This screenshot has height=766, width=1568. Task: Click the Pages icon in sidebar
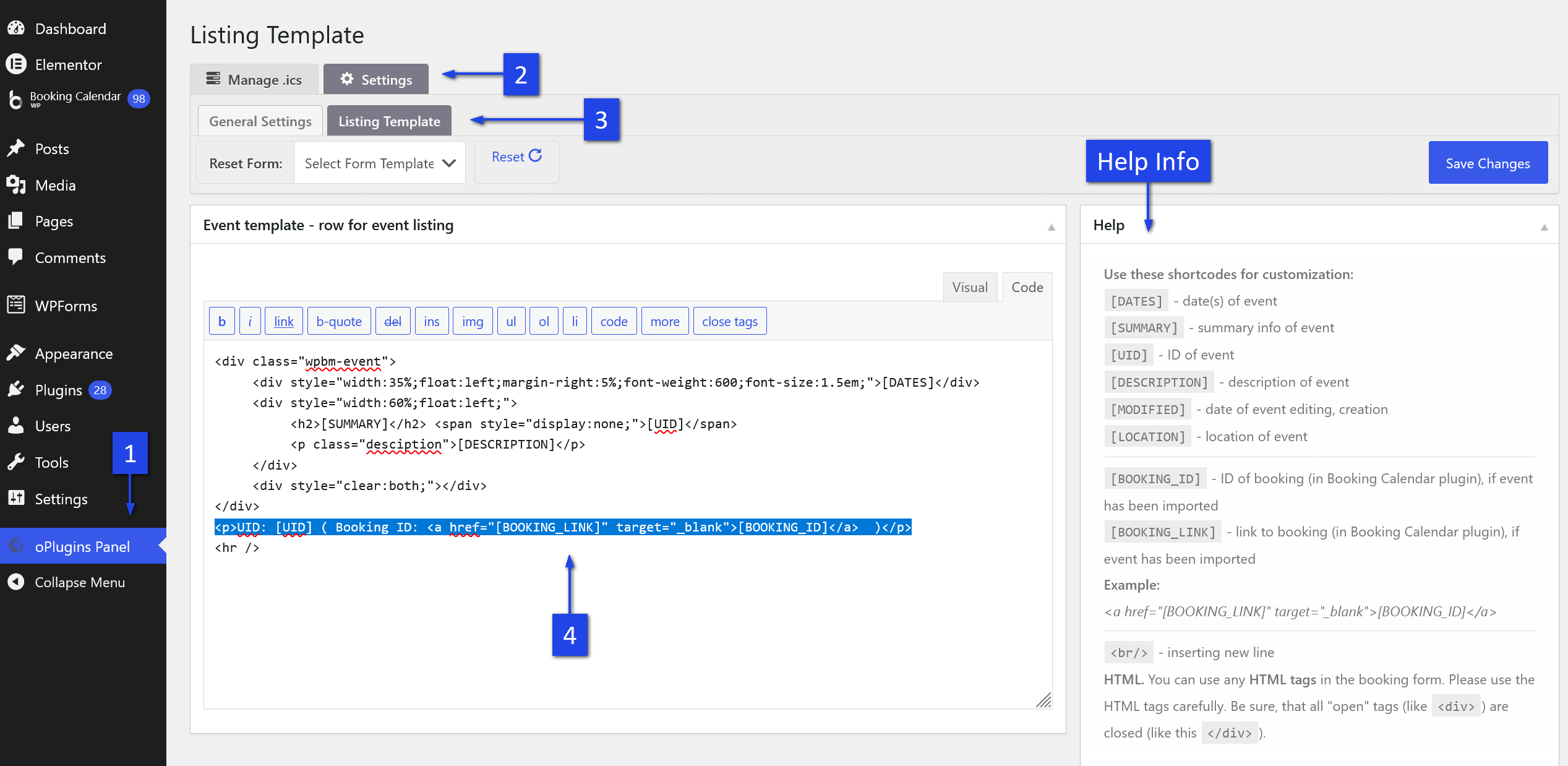point(16,221)
